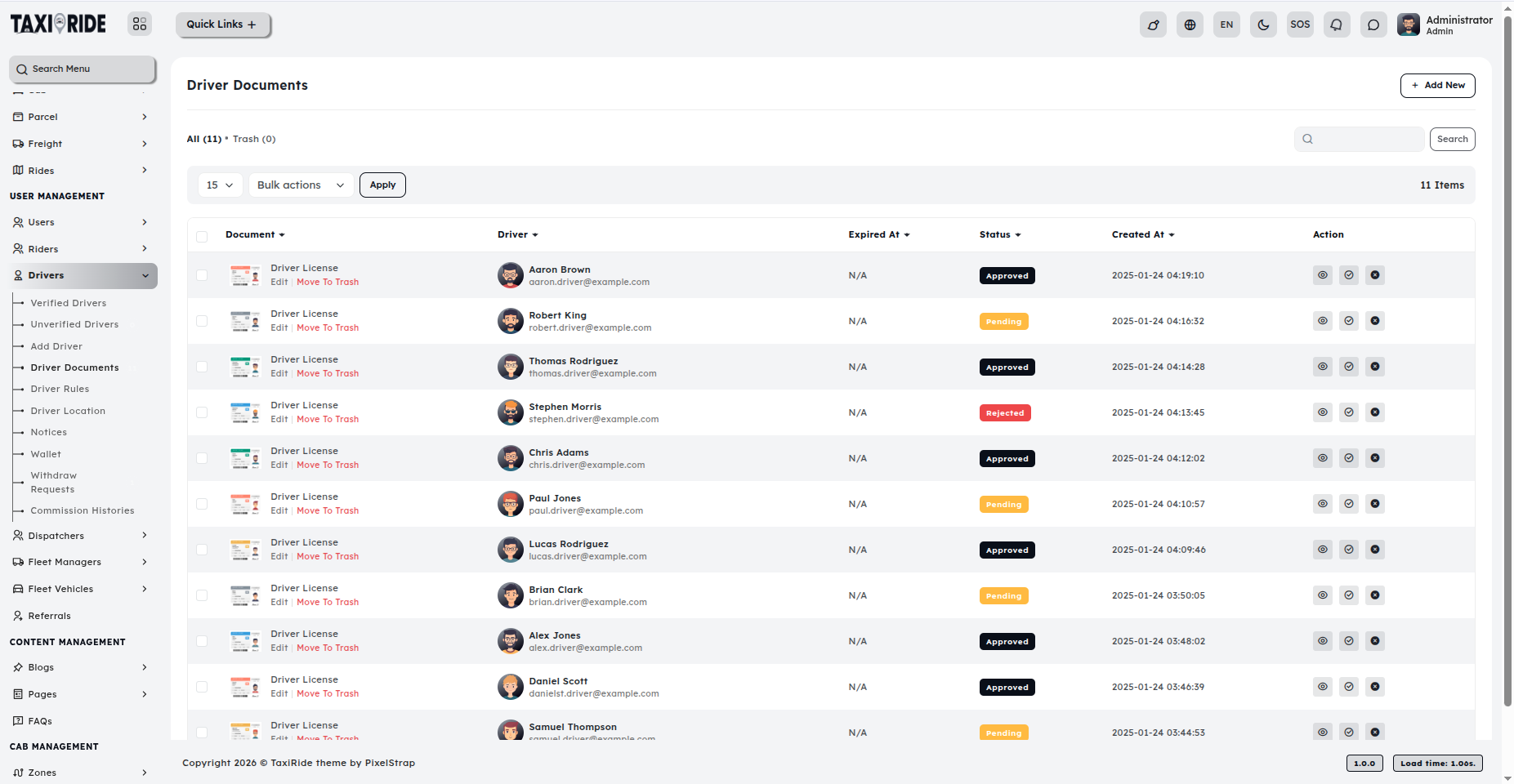This screenshot has height=784, width=1514.
Task: View Aaron Brown's document with eye icon
Action: click(1323, 275)
